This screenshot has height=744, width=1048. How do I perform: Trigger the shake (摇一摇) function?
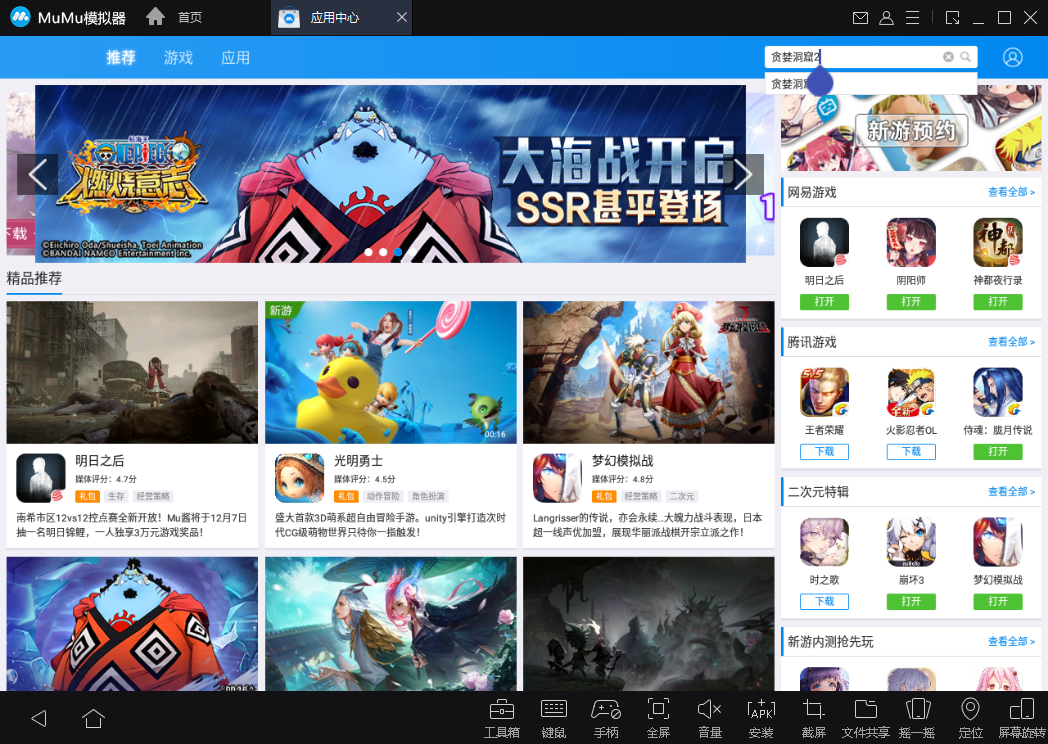(x=917, y=718)
